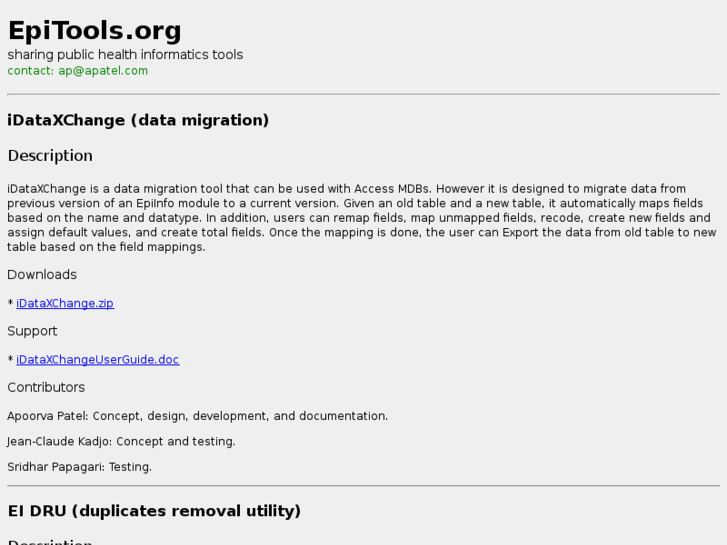The width and height of the screenshot is (727, 545).
Task: Click the iDataXChange description paragraph
Action: 362,218
